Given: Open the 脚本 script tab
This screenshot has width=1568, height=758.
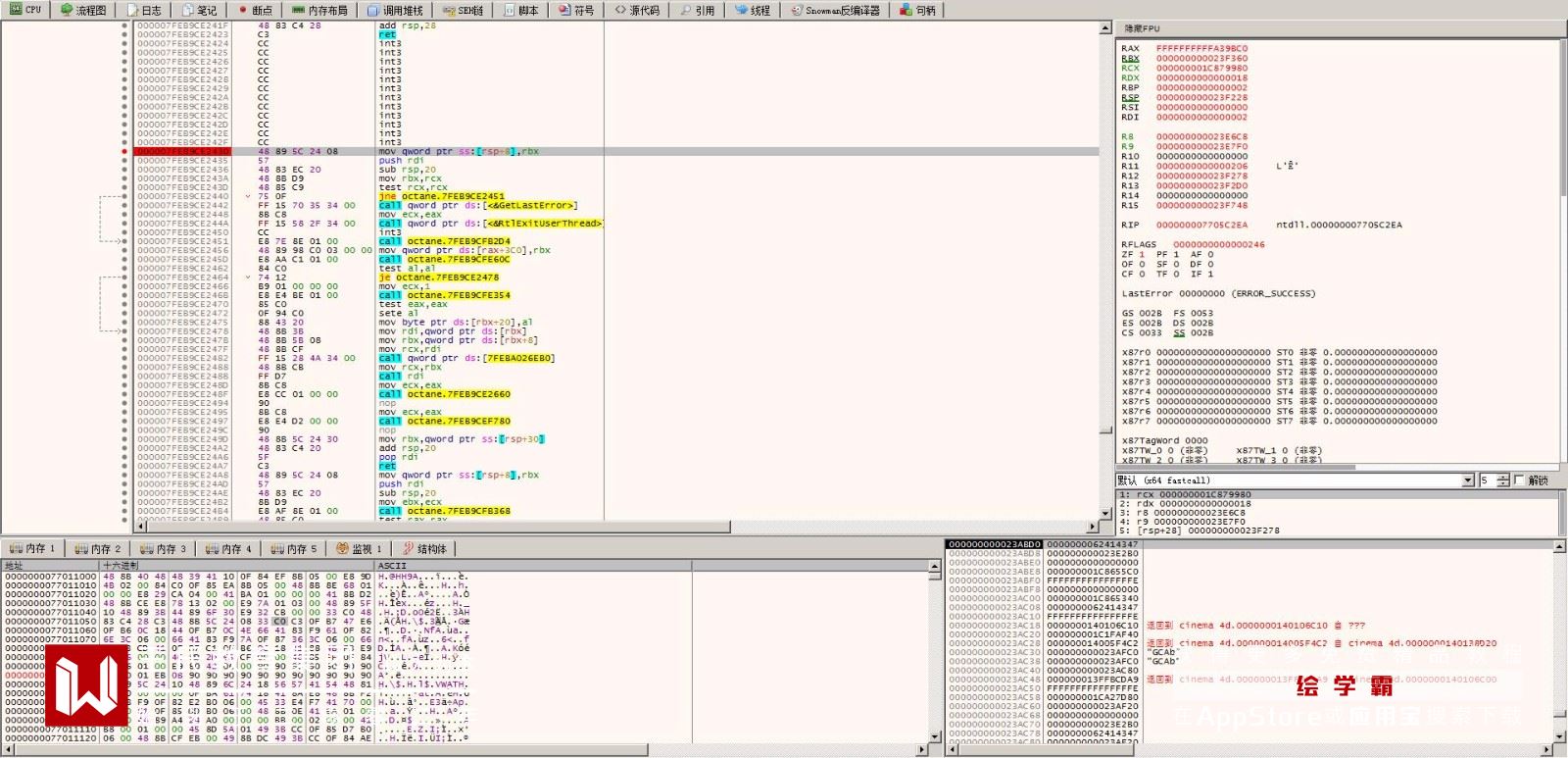Looking at the screenshot, I should click(x=521, y=10).
